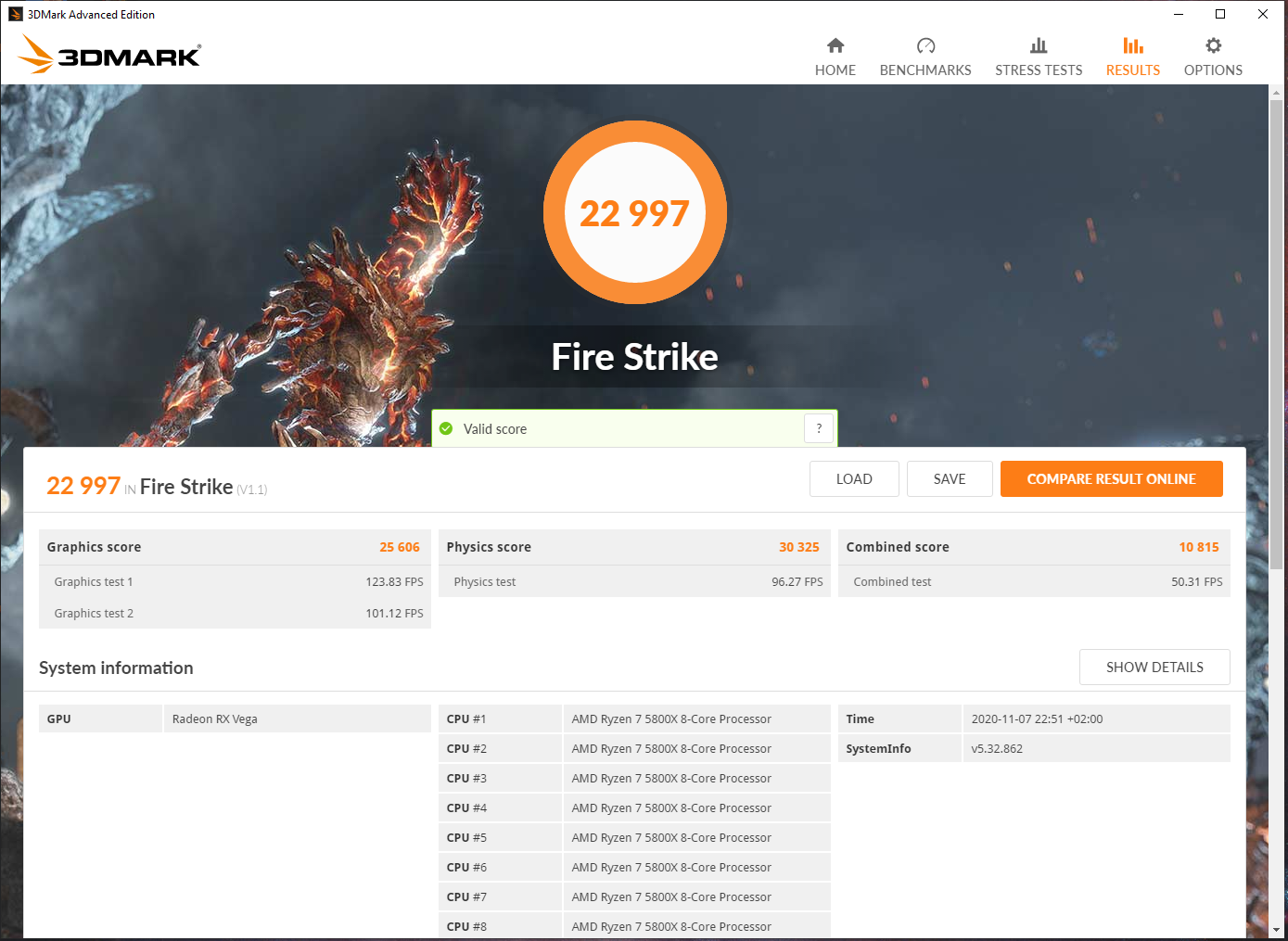Click the question mark help button
This screenshot has height=941, width=1288.
pyautogui.click(x=819, y=428)
